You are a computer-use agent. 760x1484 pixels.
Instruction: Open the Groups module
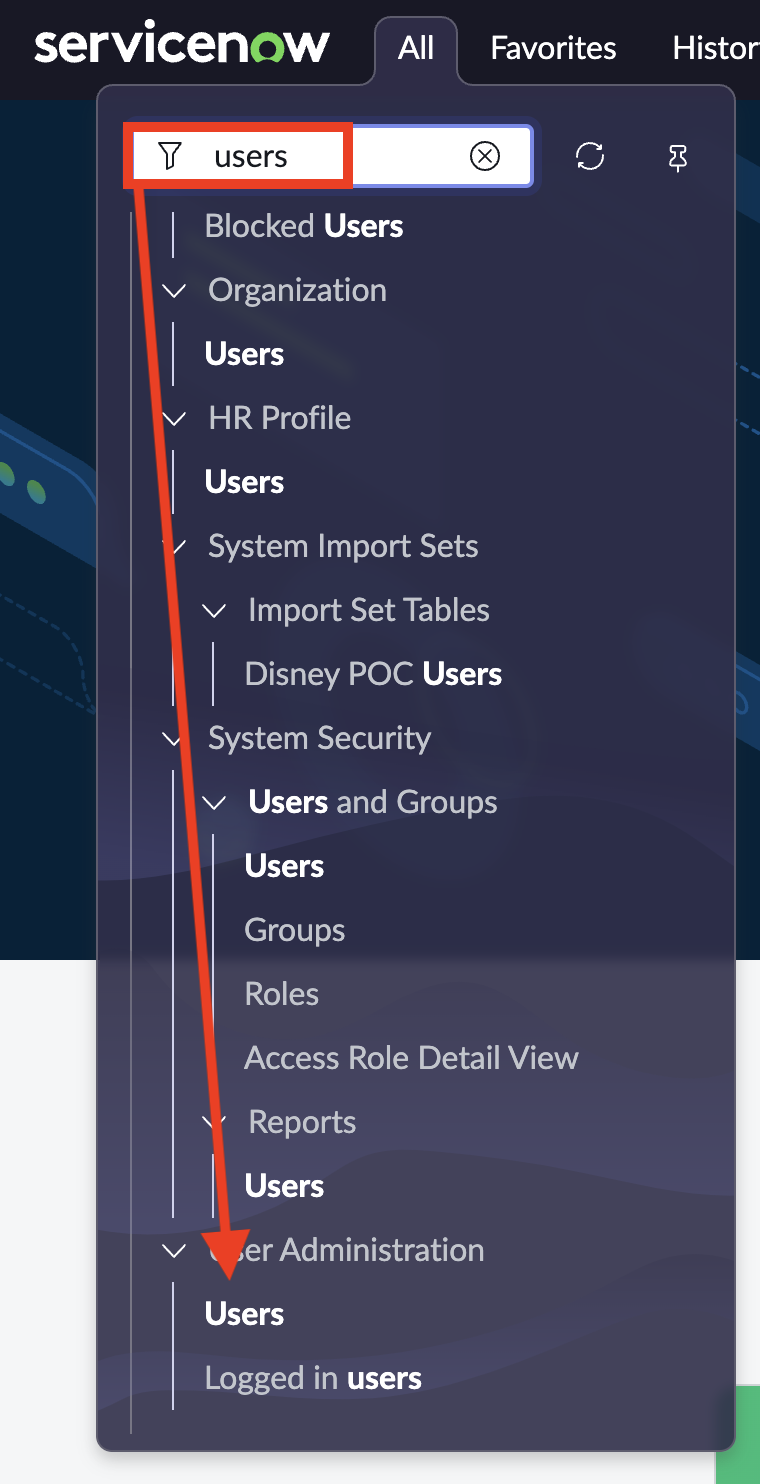295,931
